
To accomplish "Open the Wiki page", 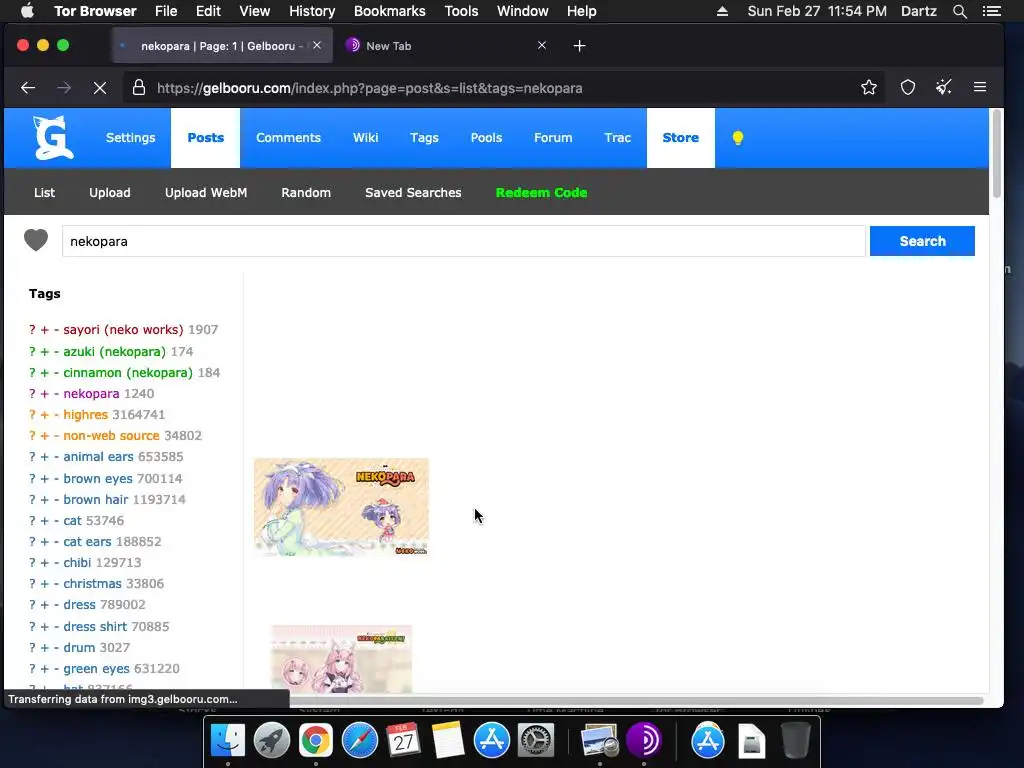I will (x=365, y=138).
